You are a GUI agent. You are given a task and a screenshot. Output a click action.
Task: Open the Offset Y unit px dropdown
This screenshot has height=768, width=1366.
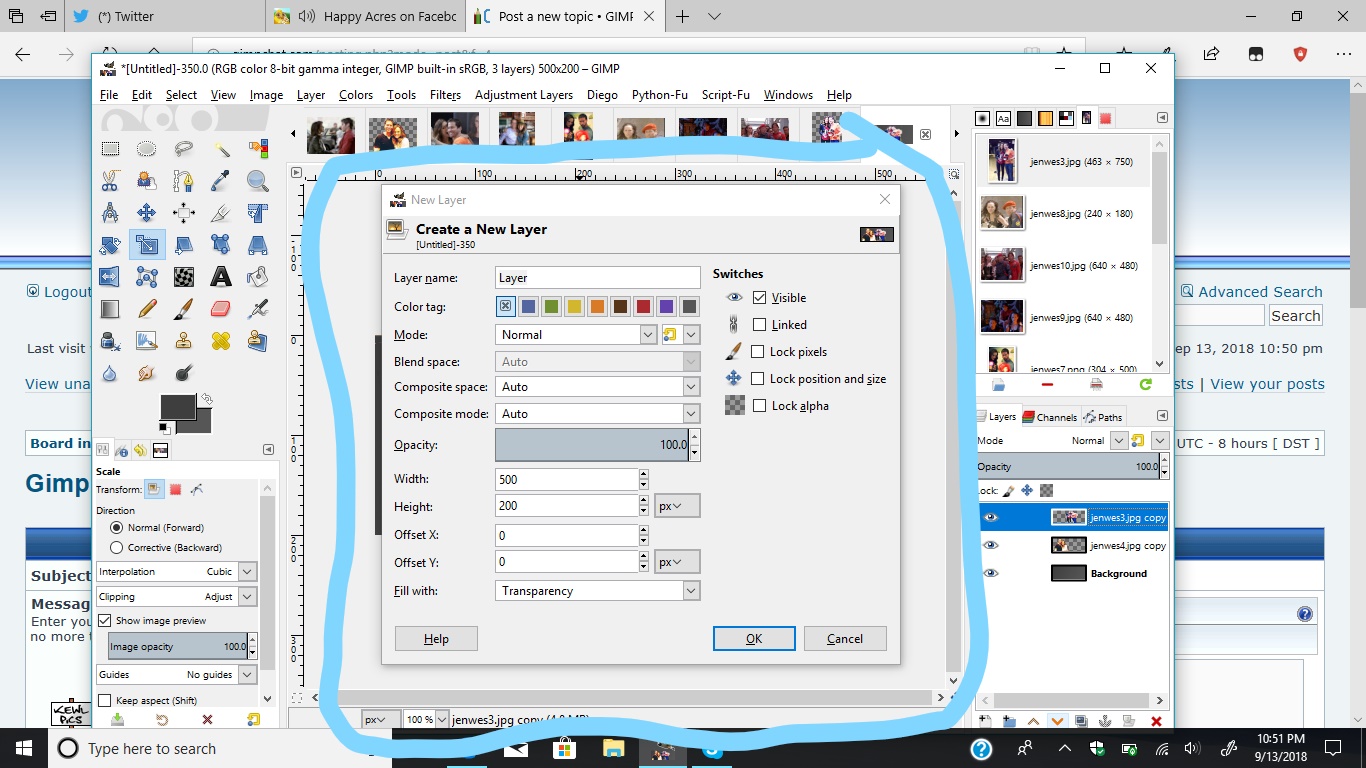coord(677,562)
